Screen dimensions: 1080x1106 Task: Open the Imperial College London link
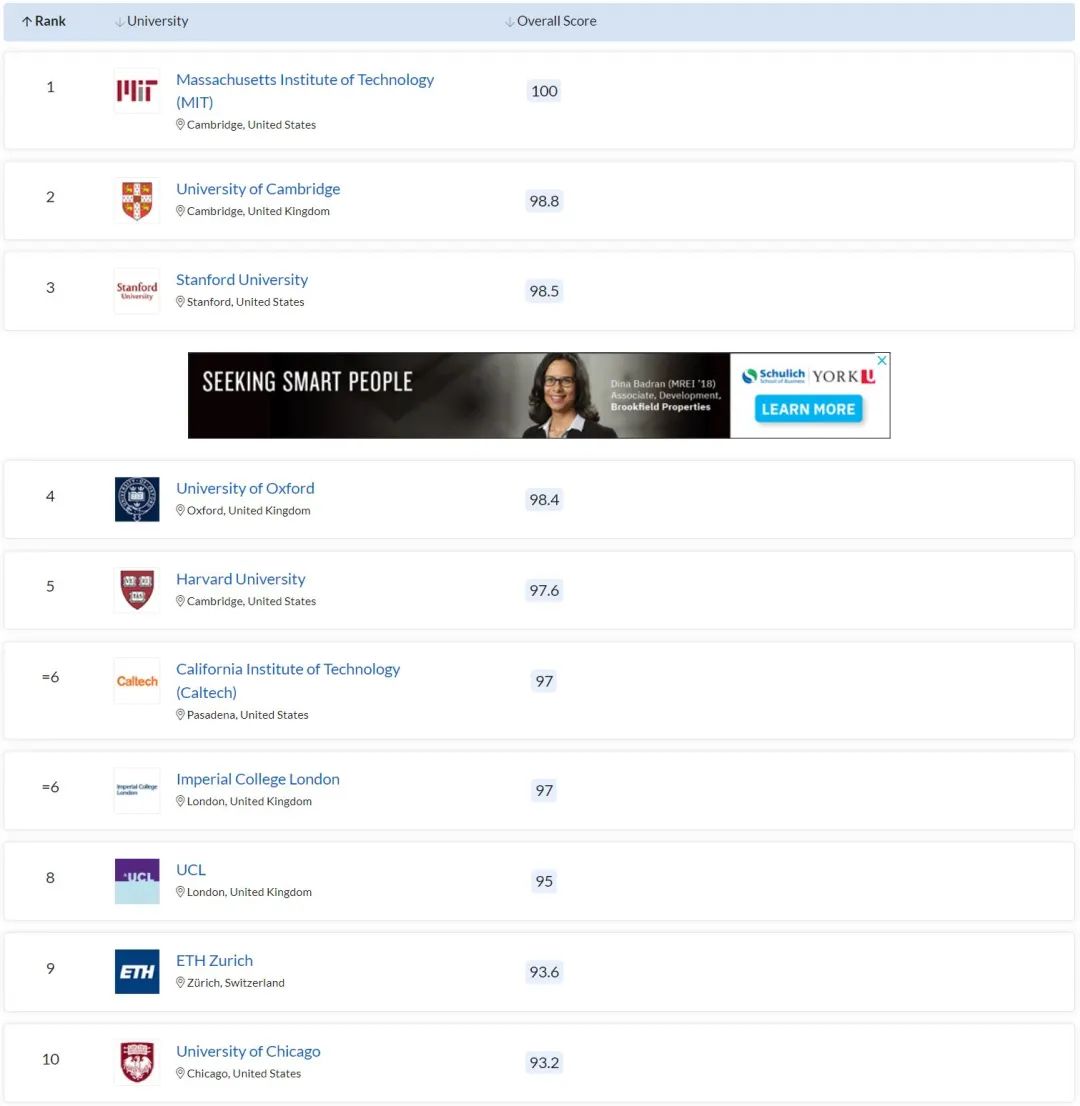click(x=257, y=779)
